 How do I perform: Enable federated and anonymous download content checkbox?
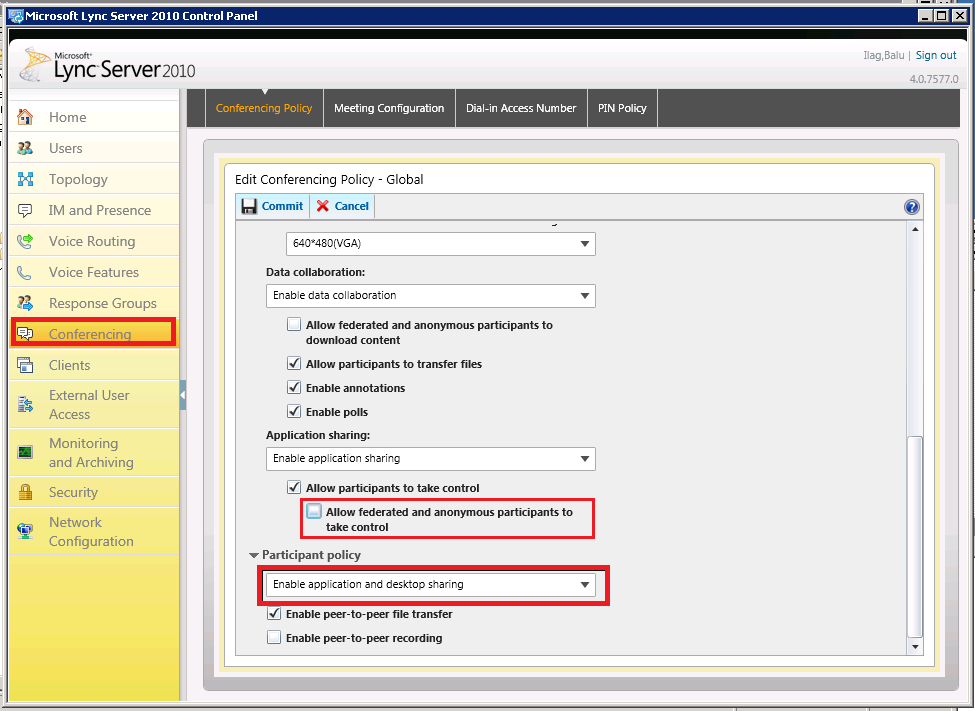pyautogui.click(x=294, y=324)
